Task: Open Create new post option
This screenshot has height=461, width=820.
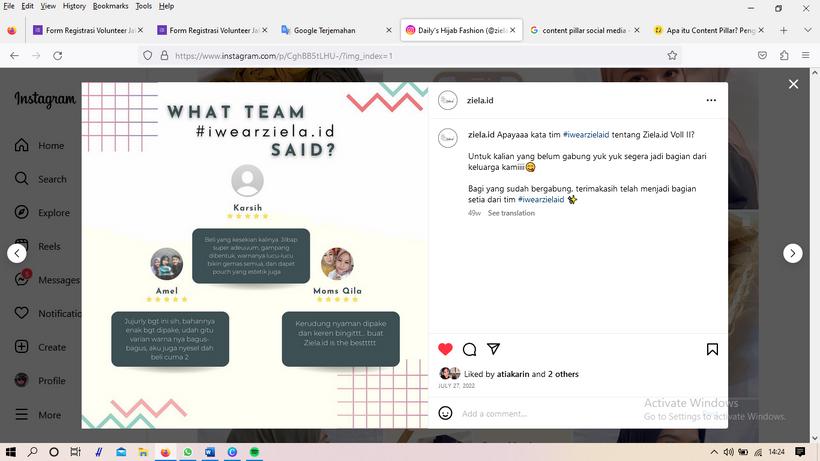Action: pos(40,347)
